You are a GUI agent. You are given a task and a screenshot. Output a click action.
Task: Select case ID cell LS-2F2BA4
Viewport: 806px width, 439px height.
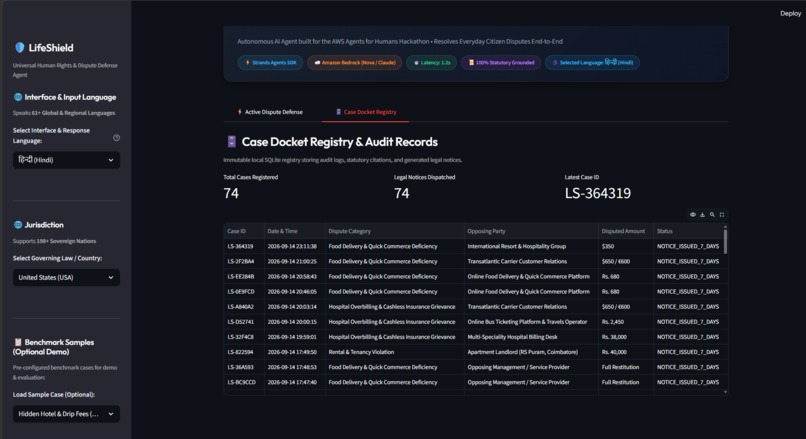pyautogui.click(x=244, y=261)
